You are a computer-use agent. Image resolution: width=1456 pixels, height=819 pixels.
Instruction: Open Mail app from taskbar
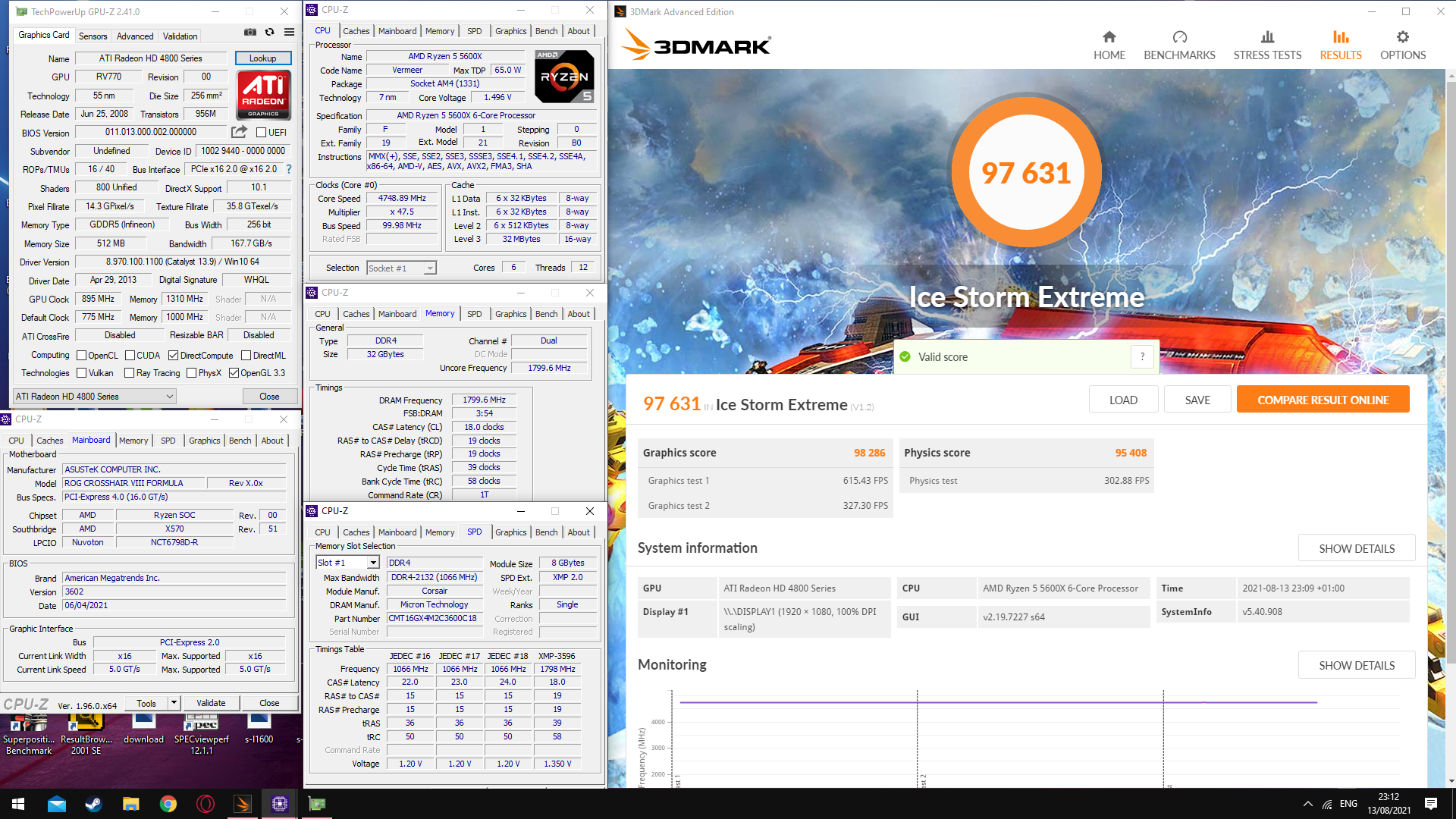coord(57,804)
